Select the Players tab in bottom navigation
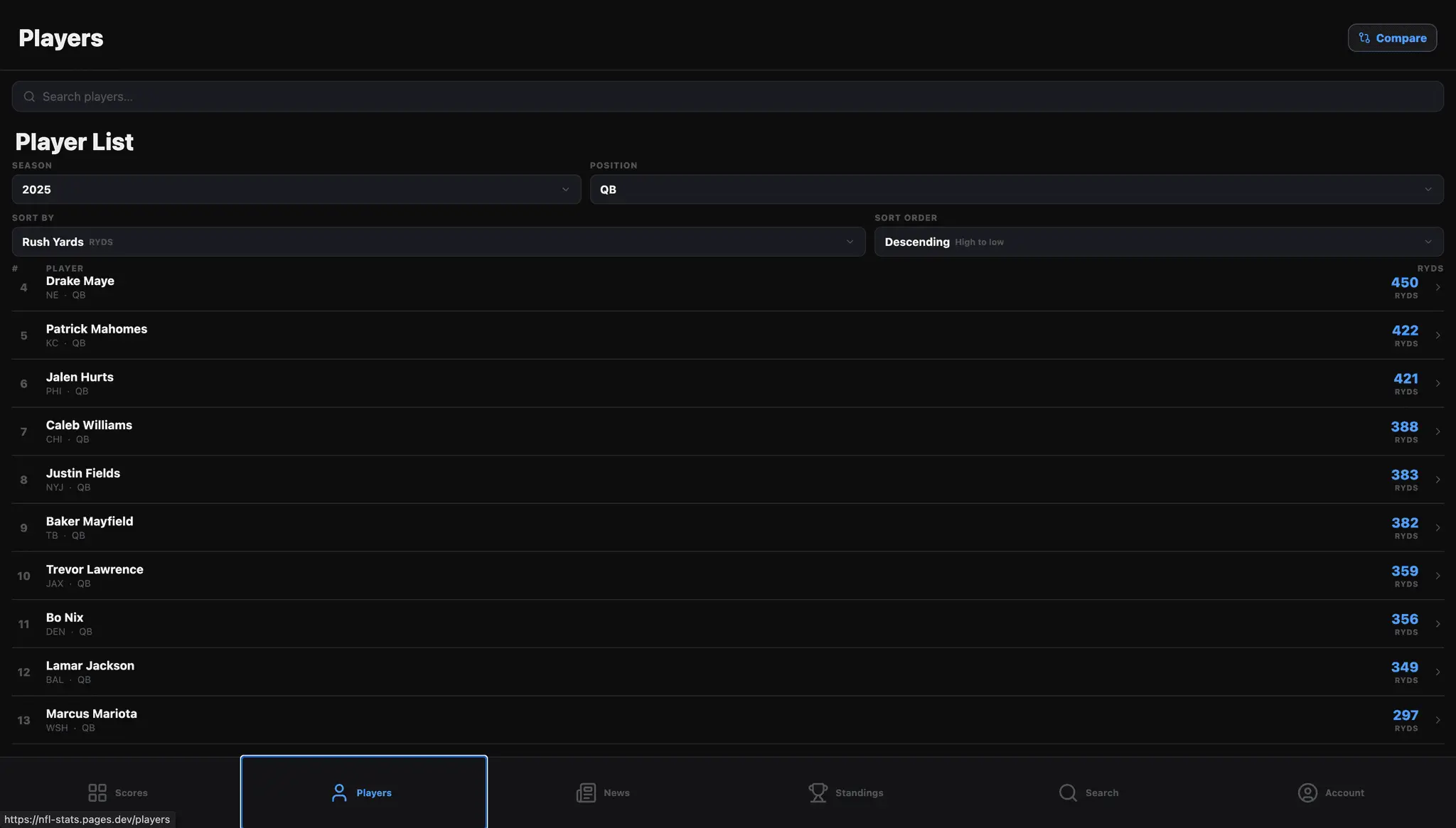Screen dimensions: 1456x828 click(364, 792)
